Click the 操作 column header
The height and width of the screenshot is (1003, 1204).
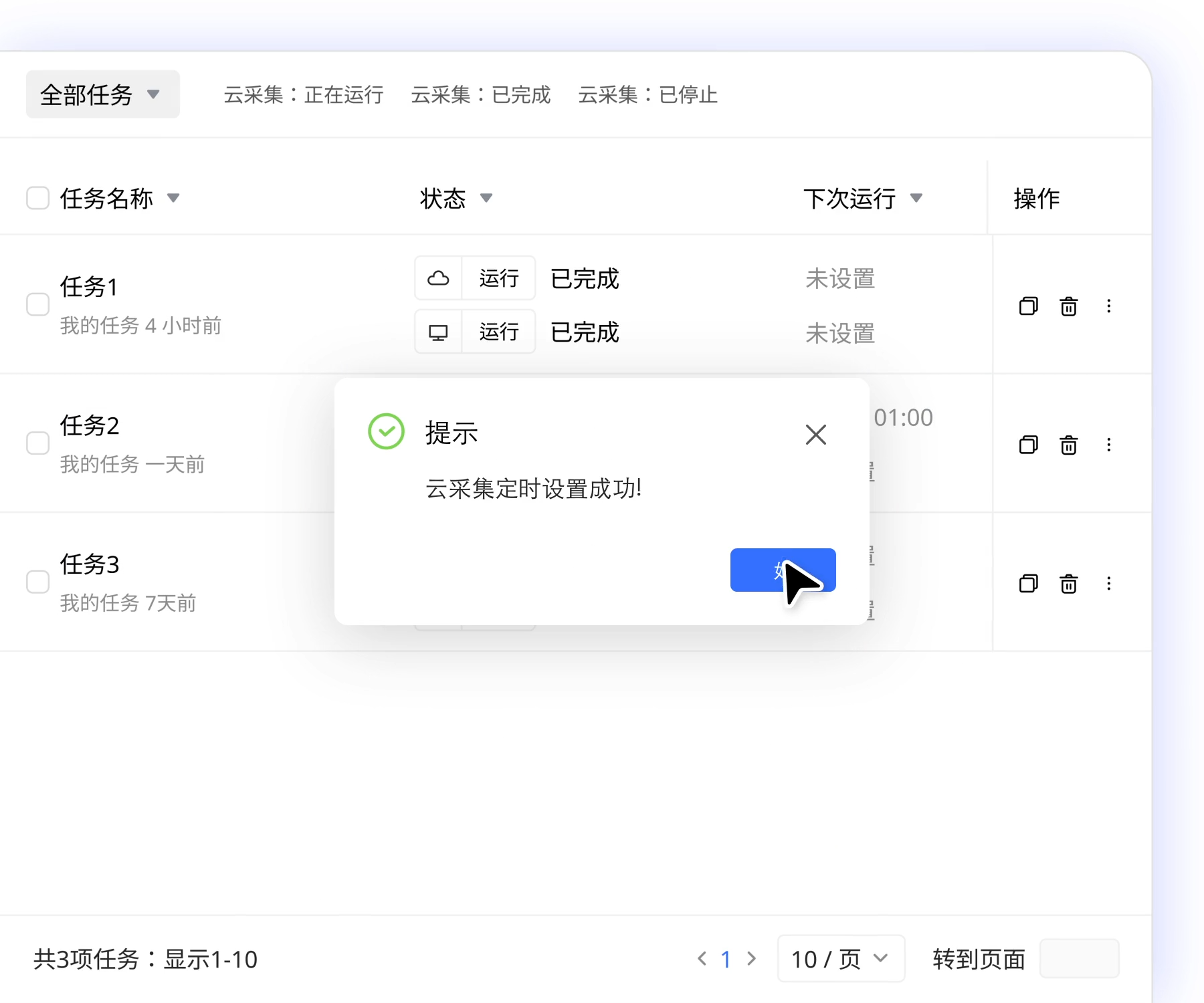(x=1036, y=199)
